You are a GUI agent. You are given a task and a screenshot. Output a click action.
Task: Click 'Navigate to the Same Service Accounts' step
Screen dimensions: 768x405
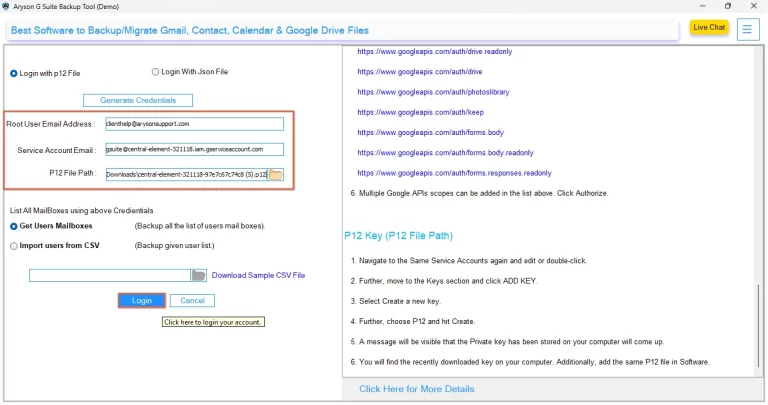coord(468,261)
